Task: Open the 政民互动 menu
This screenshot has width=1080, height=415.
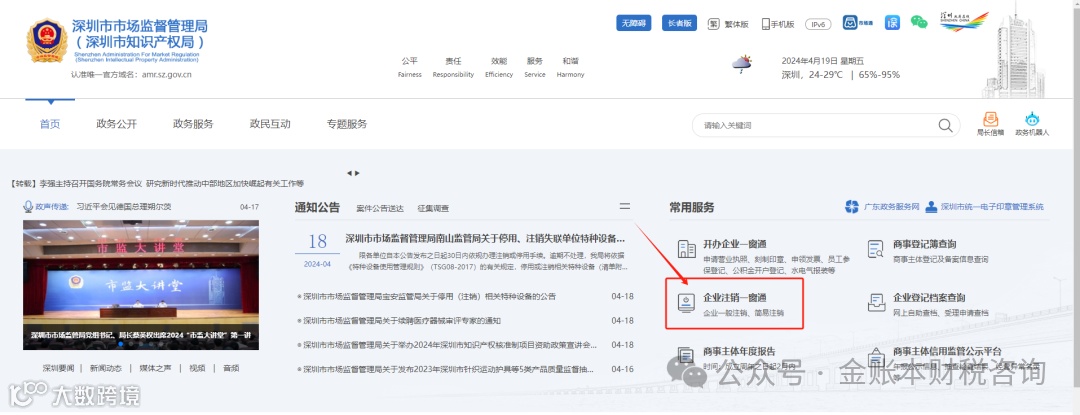Action: [x=270, y=124]
